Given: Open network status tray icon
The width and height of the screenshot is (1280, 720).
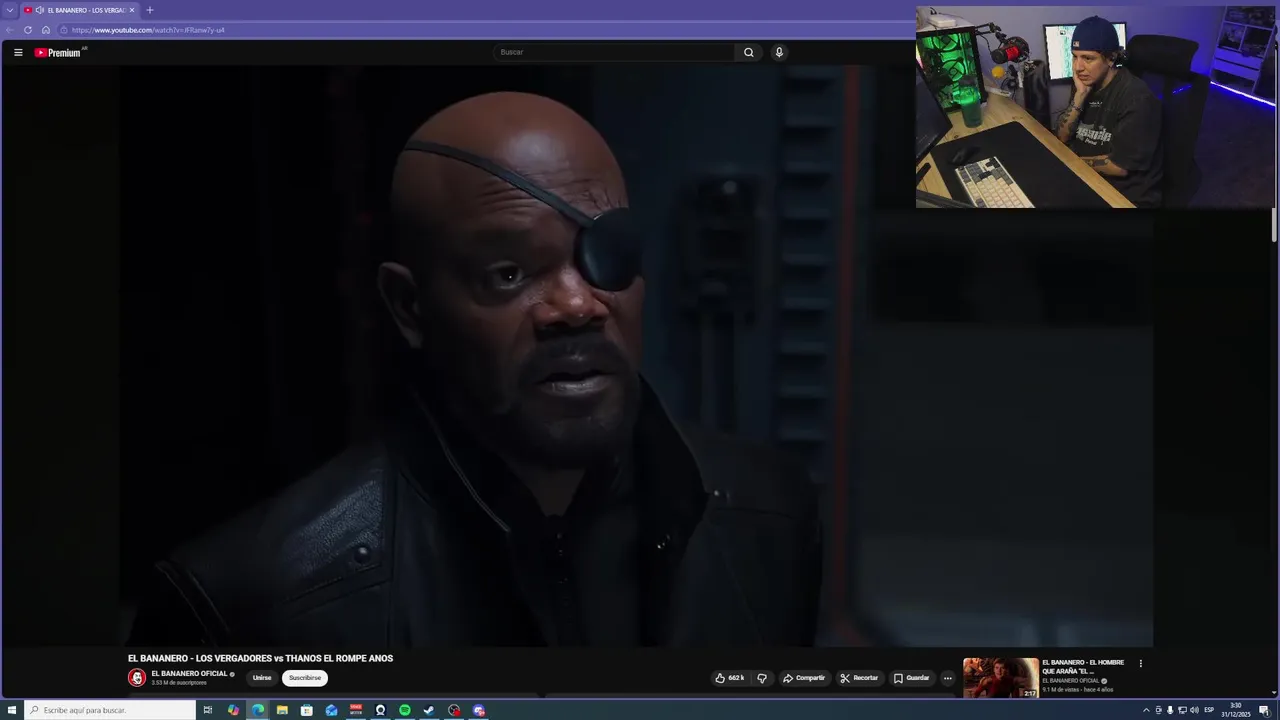Looking at the screenshot, I should coord(1182,710).
